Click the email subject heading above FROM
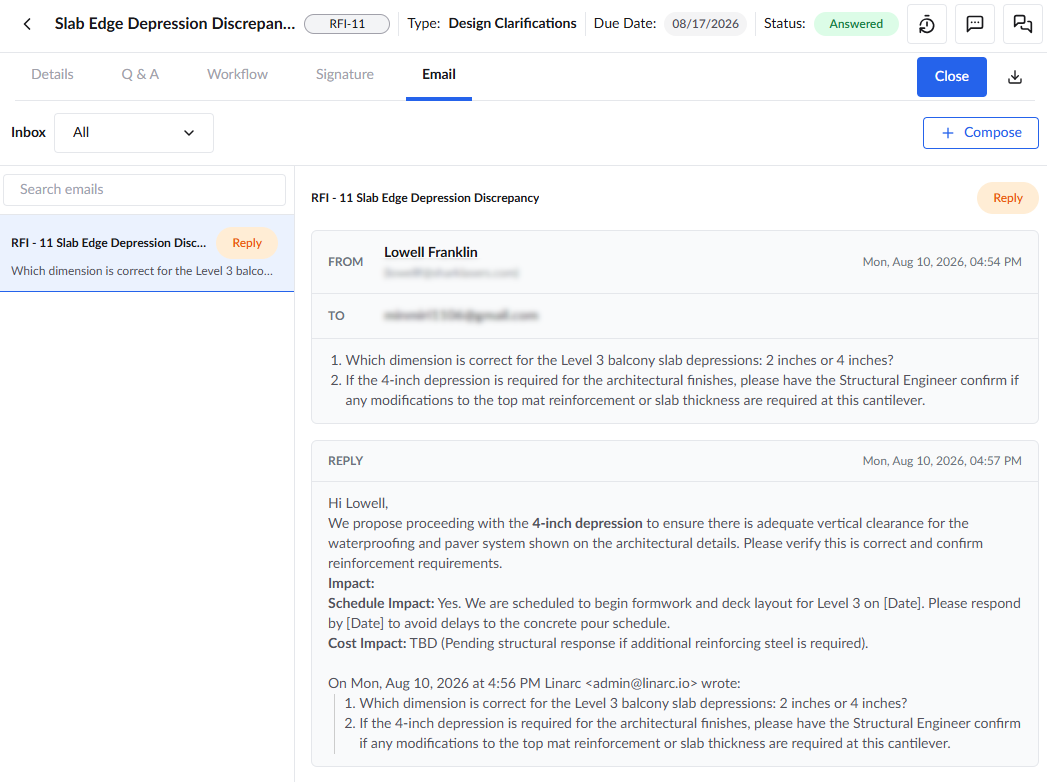The height and width of the screenshot is (782, 1047). (425, 198)
